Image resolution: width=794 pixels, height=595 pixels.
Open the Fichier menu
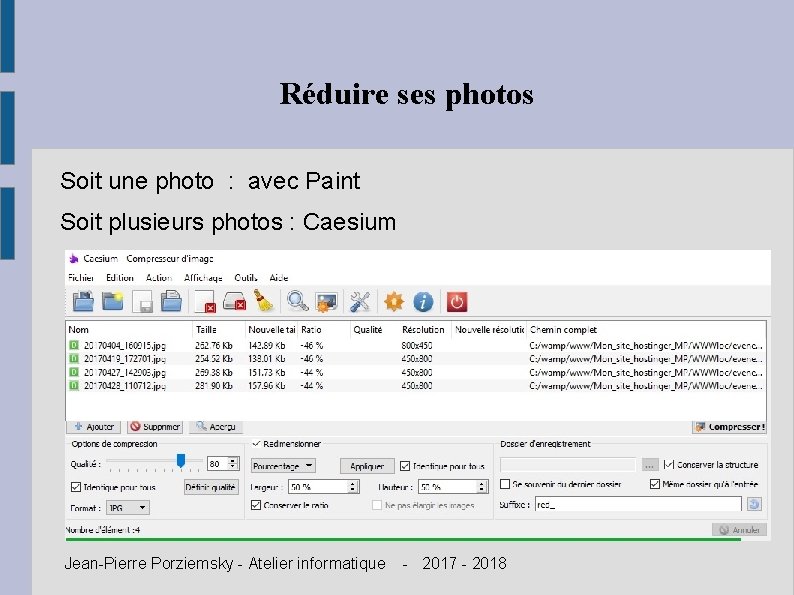(x=81, y=277)
